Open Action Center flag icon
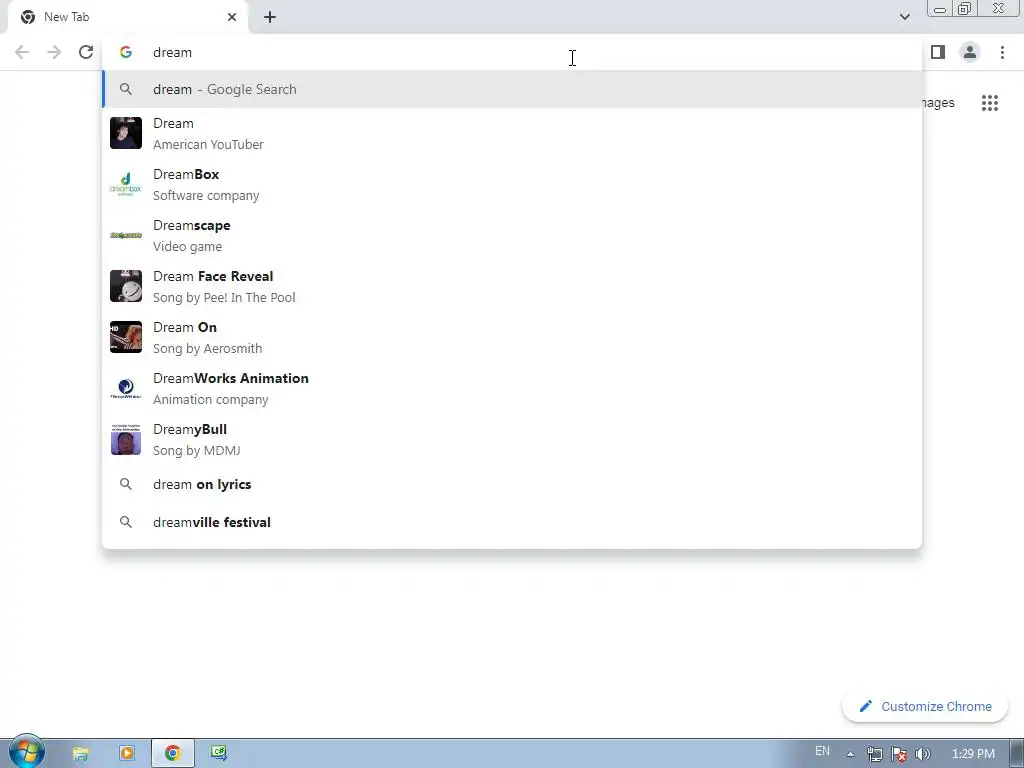 pos(899,754)
